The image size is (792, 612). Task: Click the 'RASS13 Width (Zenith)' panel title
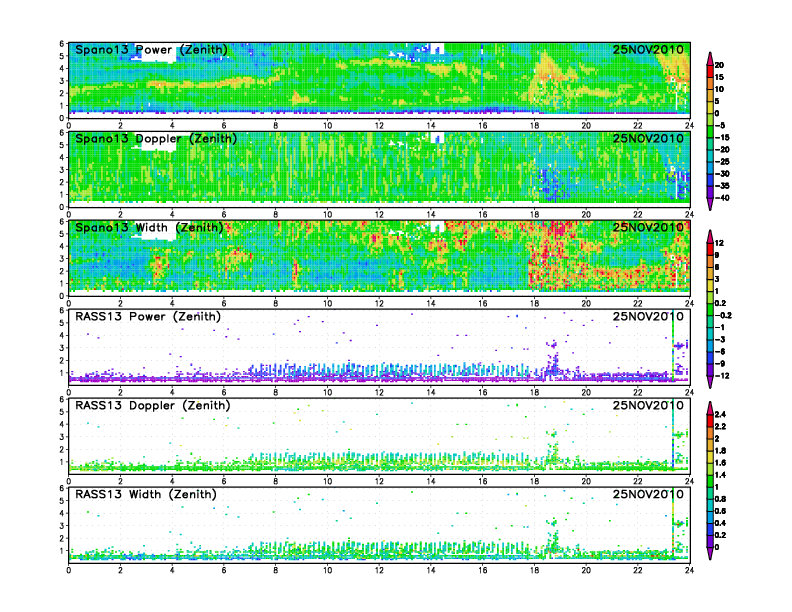pos(145,494)
